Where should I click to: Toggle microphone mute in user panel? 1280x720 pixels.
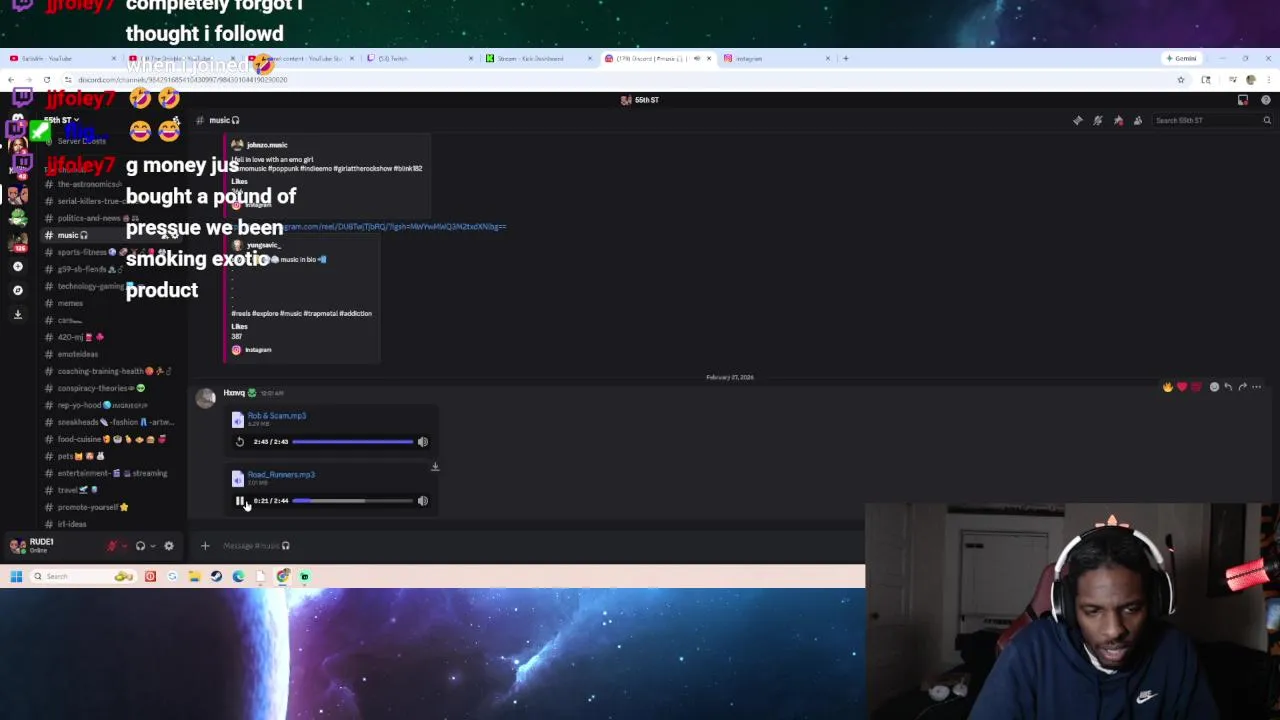pos(112,546)
